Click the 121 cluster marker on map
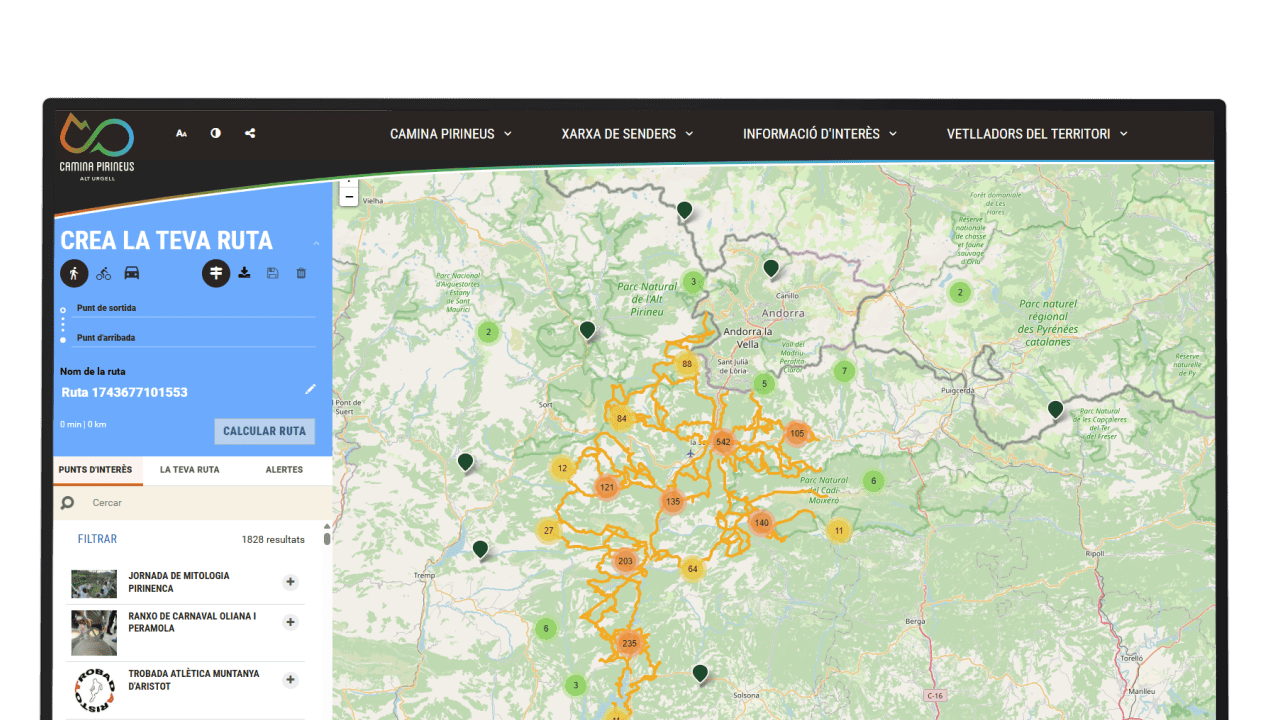The height and width of the screenshot is (720, 1280). [x=607, y=488]
